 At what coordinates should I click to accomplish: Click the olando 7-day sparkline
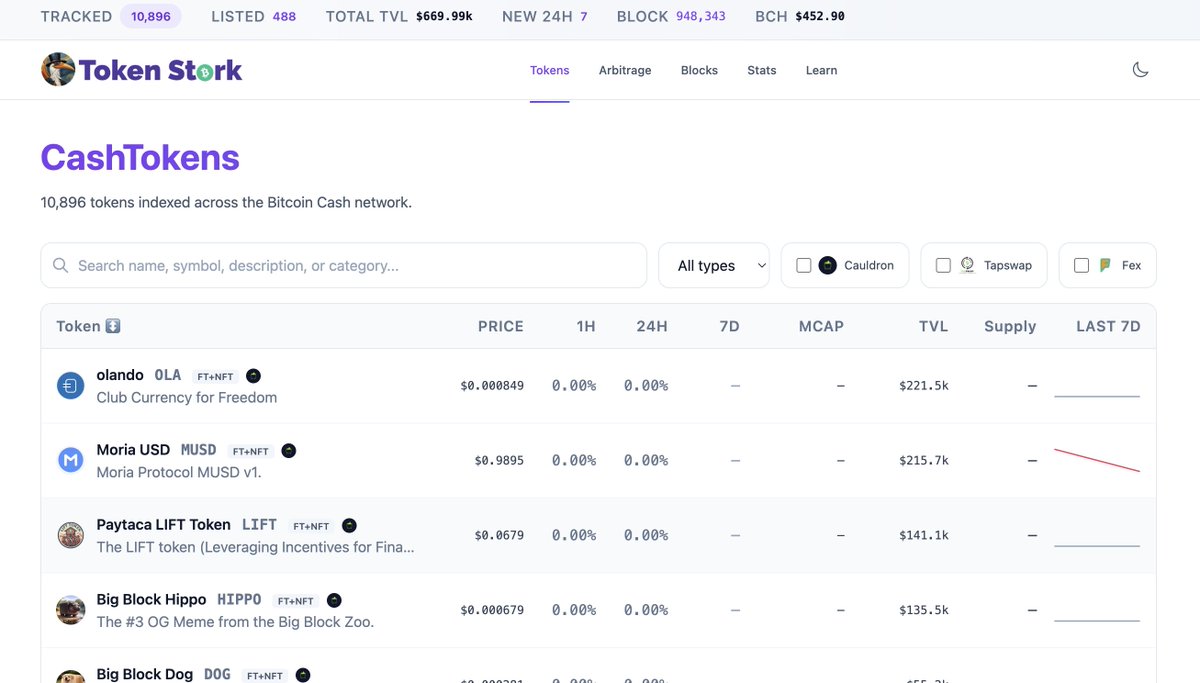(1097, 396)
